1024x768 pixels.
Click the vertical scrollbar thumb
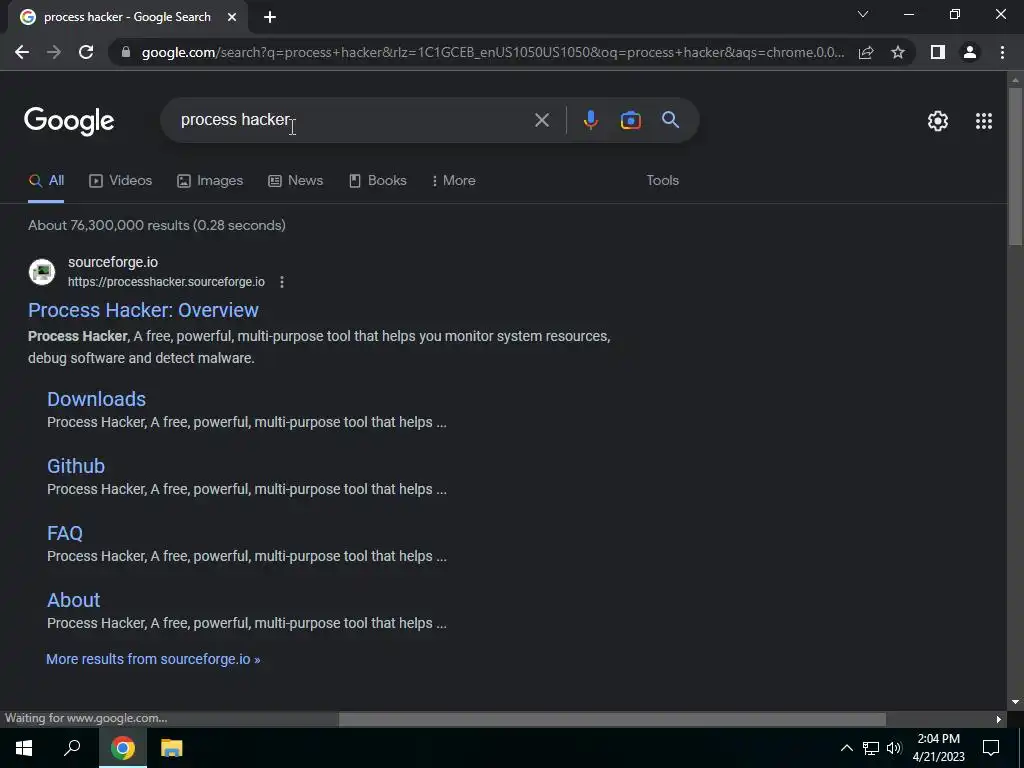tap(1015, 167)
